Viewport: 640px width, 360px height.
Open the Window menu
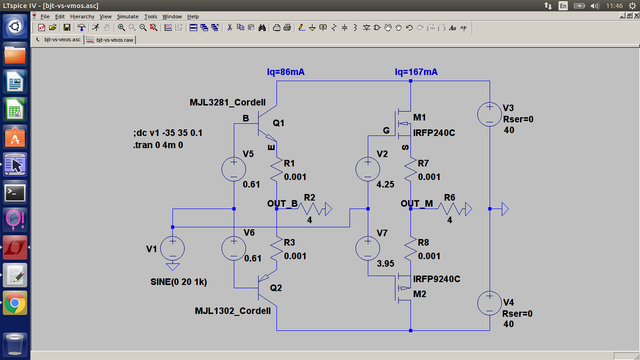pyautogui.click(x=172, y=16)
